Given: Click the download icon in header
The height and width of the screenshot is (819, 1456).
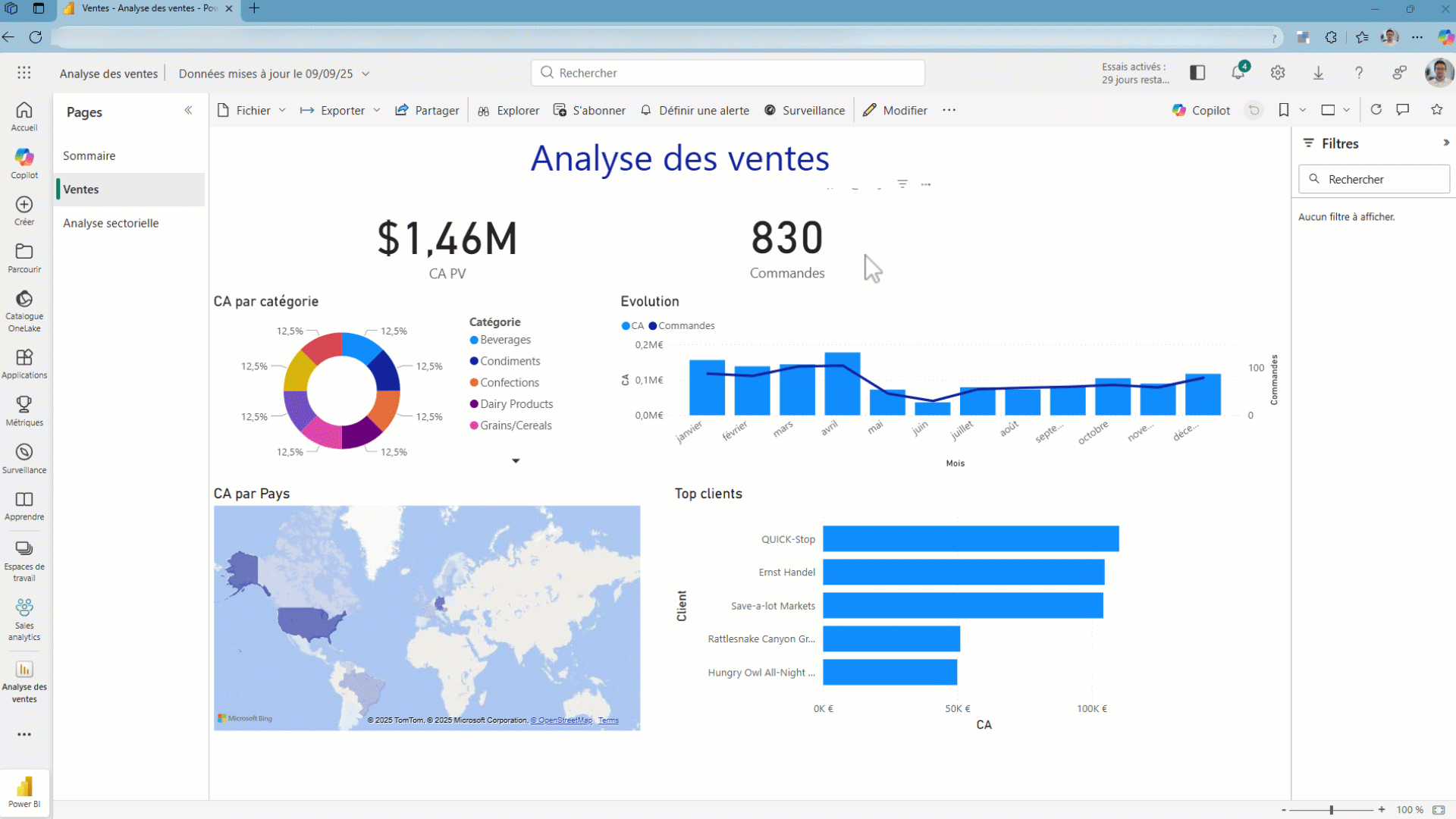Looking at the screenshot, I should click(x=1318, y=73).
